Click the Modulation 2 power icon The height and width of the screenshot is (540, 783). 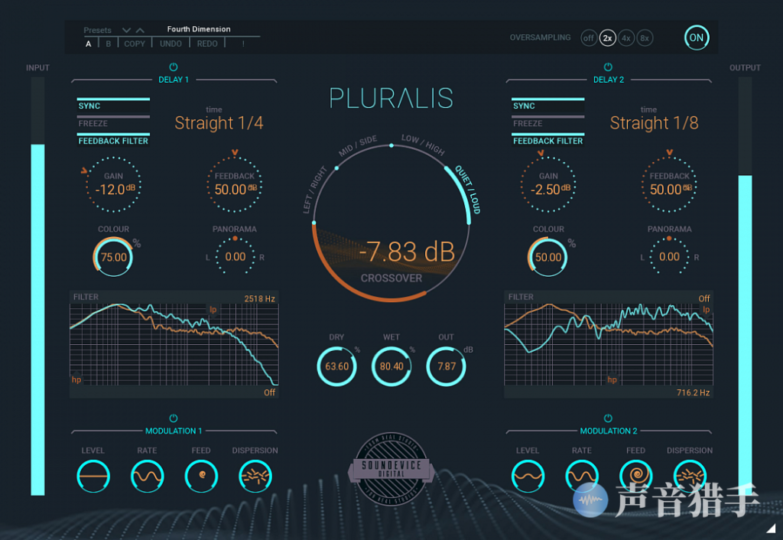608,418
